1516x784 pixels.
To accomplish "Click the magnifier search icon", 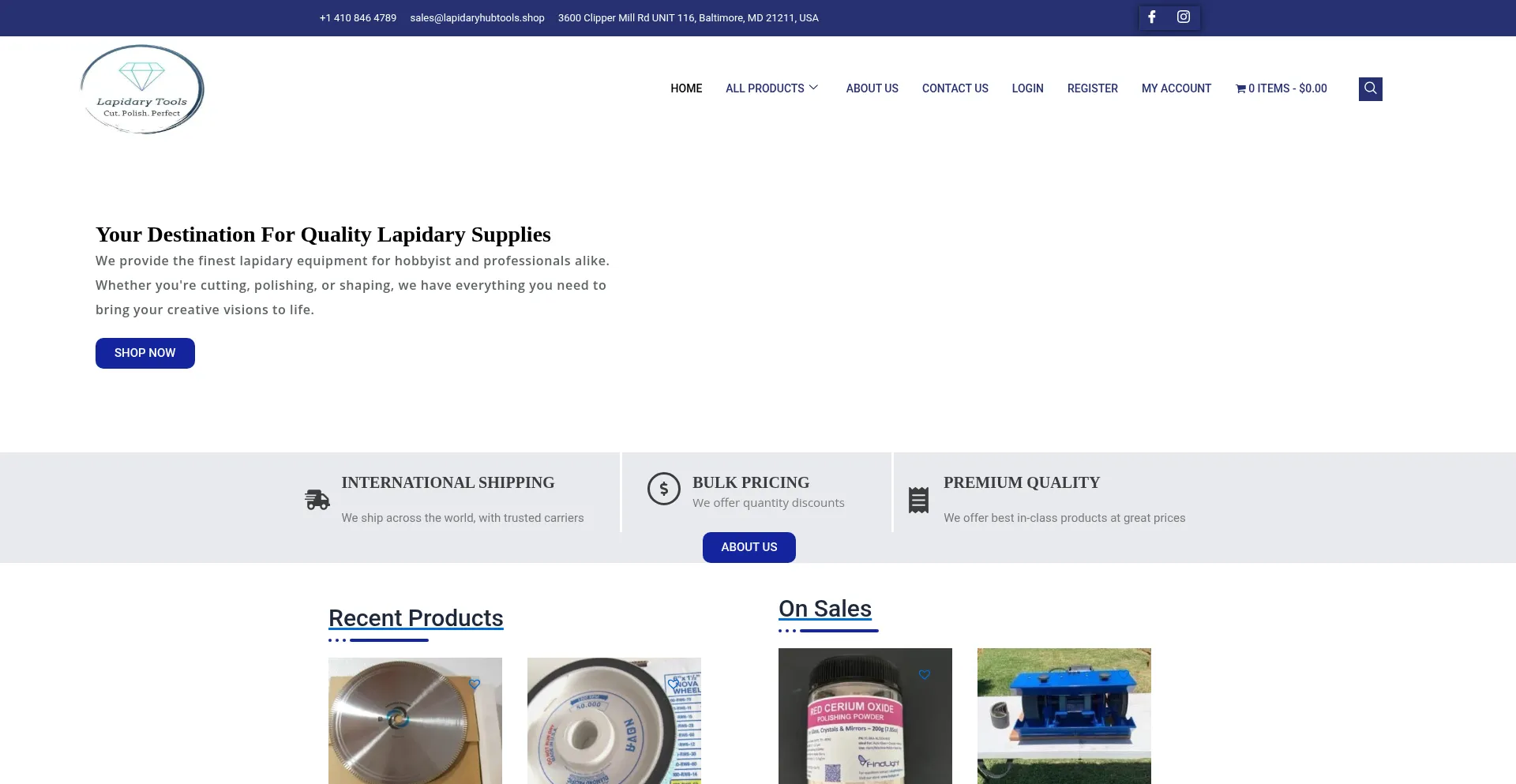I will (x=1370, y=88).
